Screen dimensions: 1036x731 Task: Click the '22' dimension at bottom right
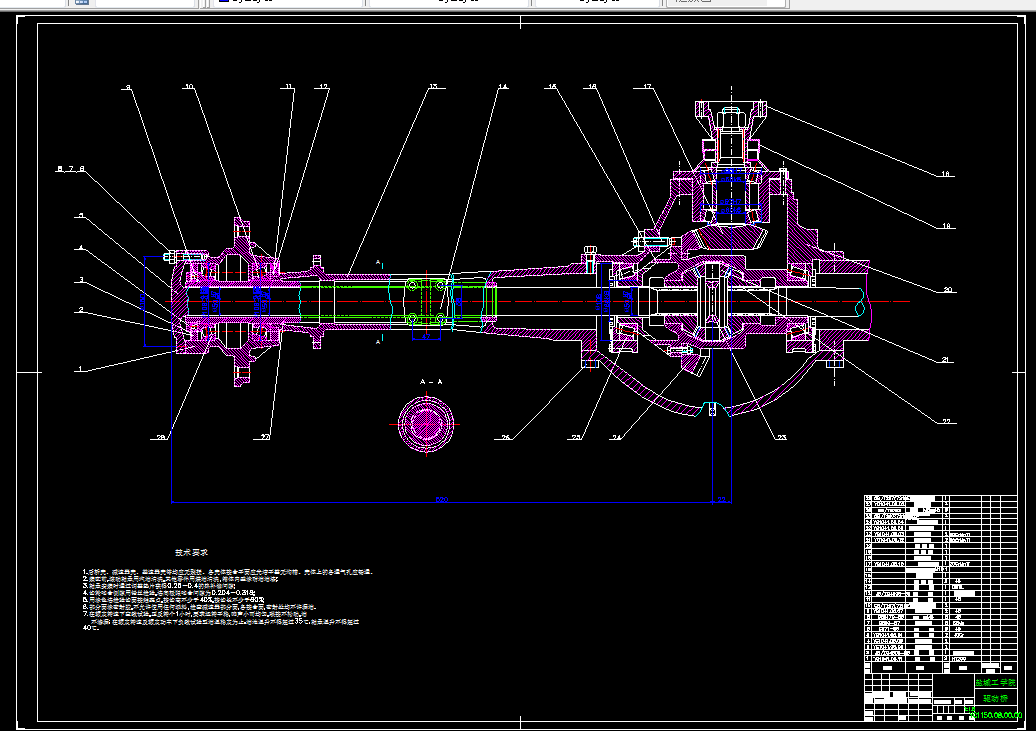(x=722, y=499)
